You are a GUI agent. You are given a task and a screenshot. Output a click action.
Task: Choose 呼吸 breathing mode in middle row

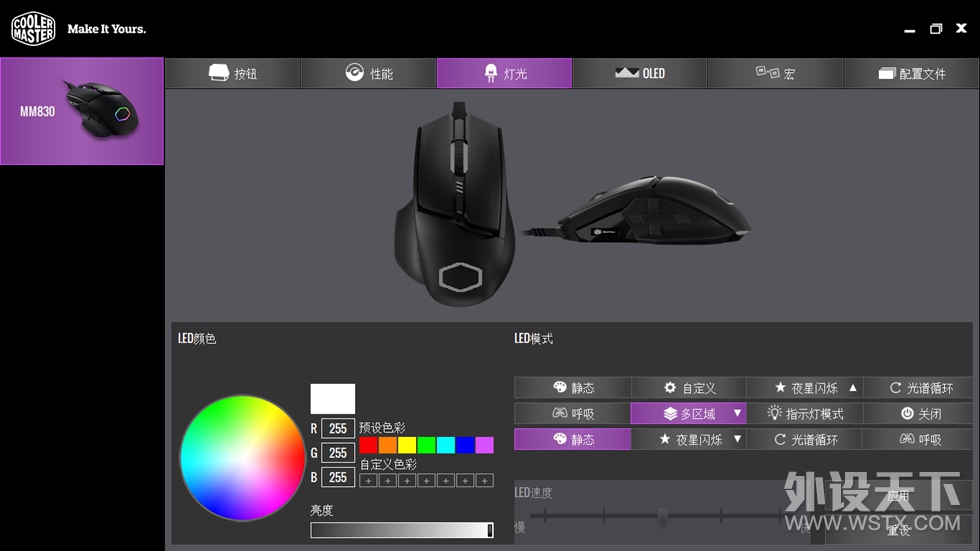pos(572,413)
